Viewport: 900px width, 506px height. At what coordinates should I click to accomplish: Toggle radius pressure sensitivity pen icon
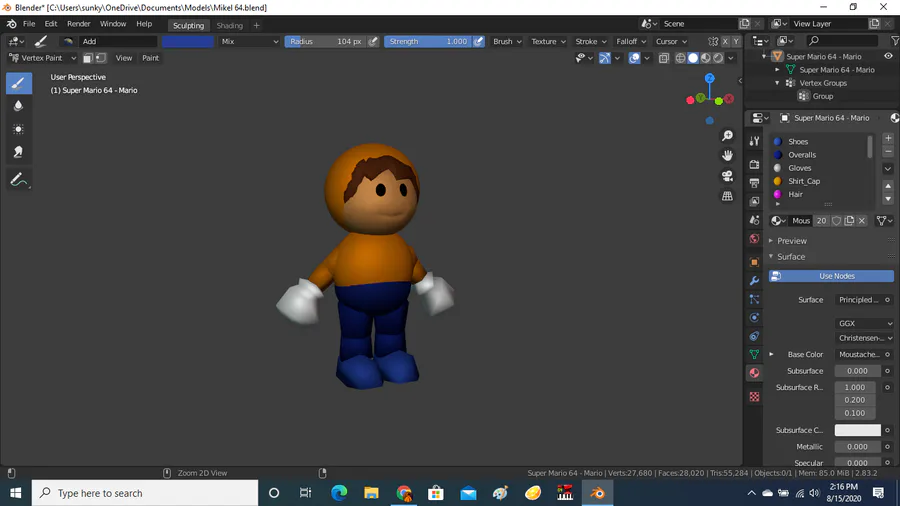pos(373,41)
